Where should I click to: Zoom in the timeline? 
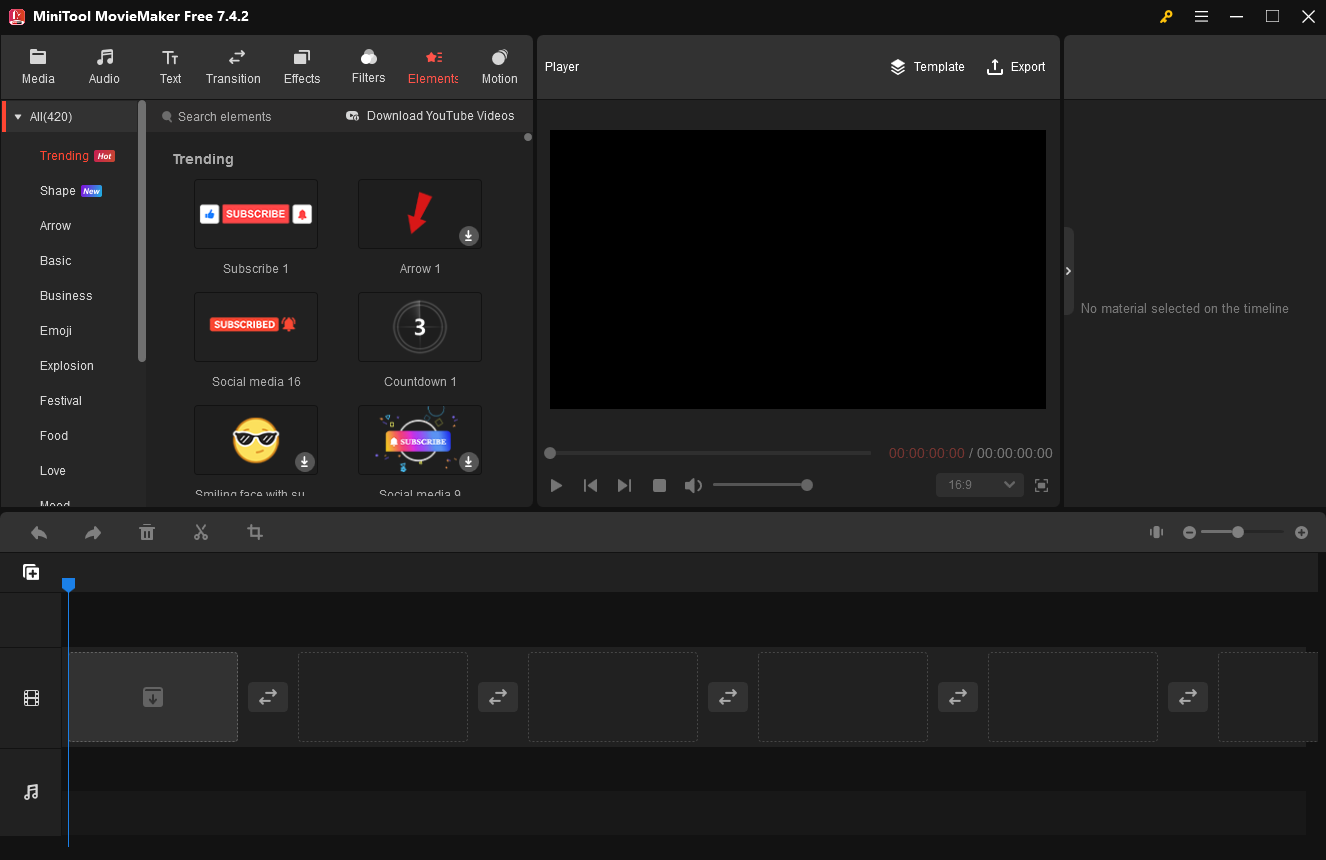point(1301,533)
